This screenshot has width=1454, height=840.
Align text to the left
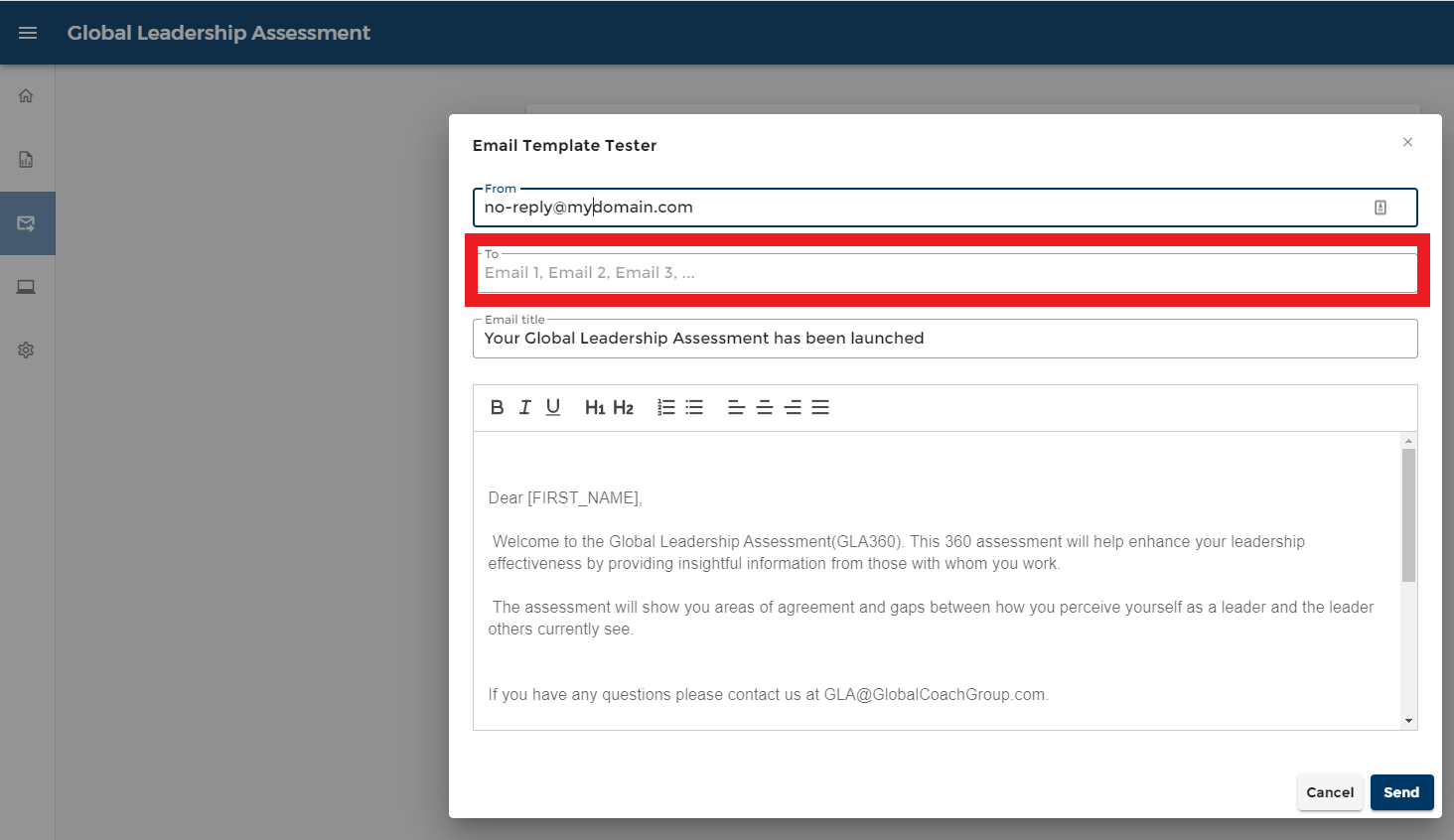click(736, 407)
